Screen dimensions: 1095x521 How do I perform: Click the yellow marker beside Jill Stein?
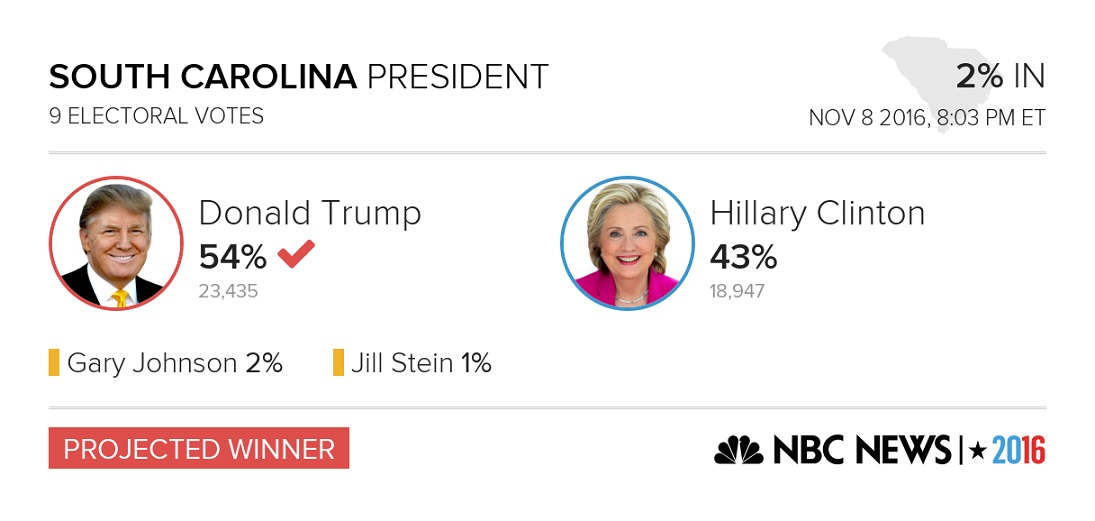point(338,363)
